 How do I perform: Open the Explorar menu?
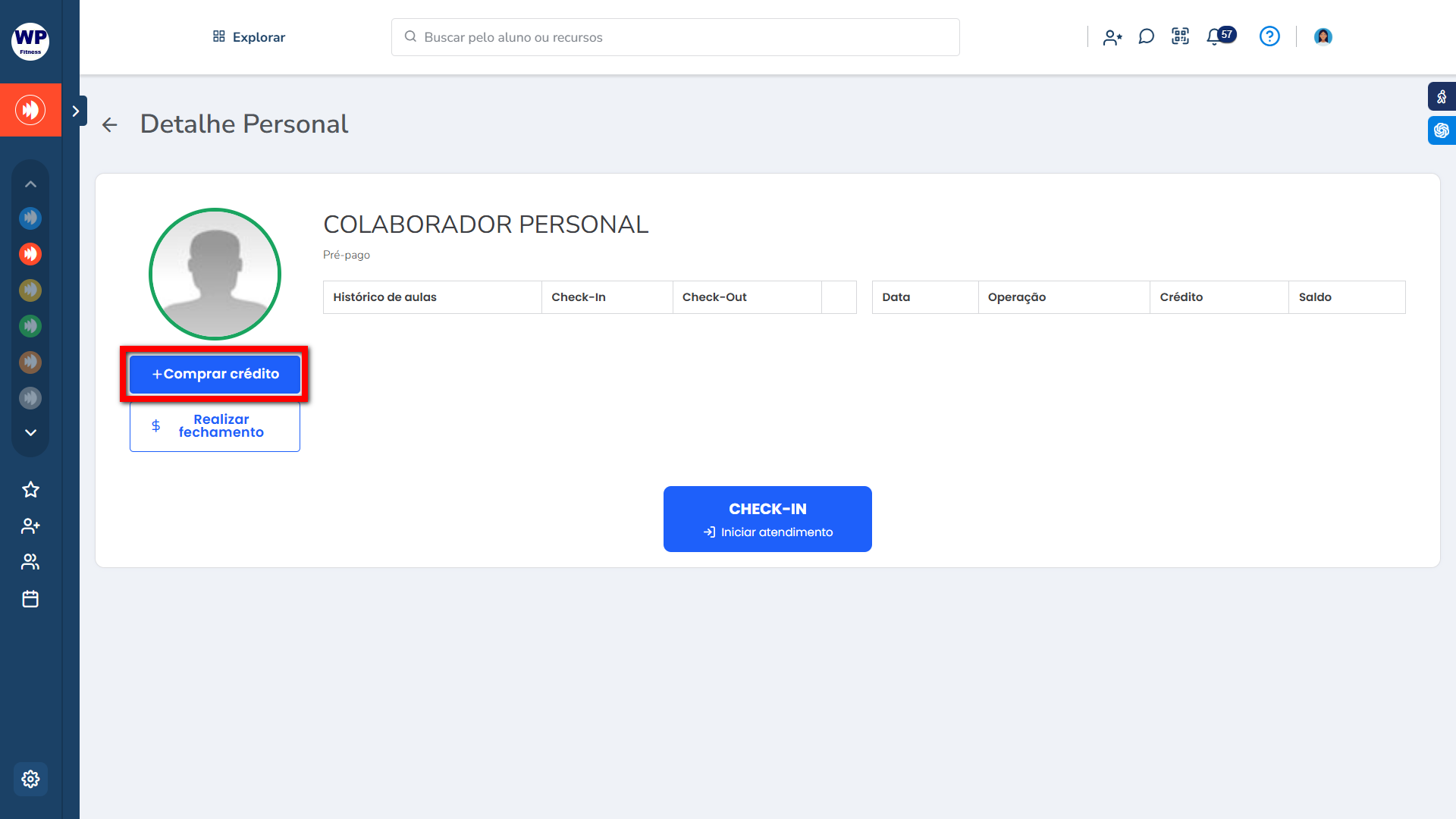coord(249,37)
